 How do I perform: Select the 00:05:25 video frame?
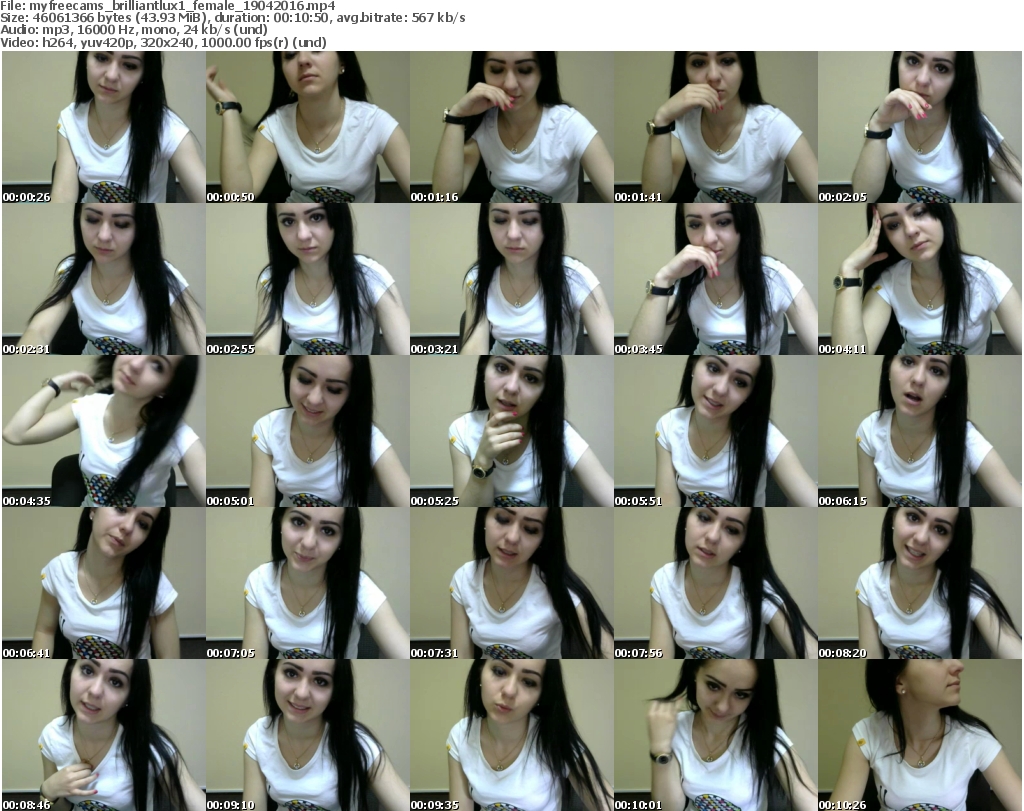click(511, 431)
